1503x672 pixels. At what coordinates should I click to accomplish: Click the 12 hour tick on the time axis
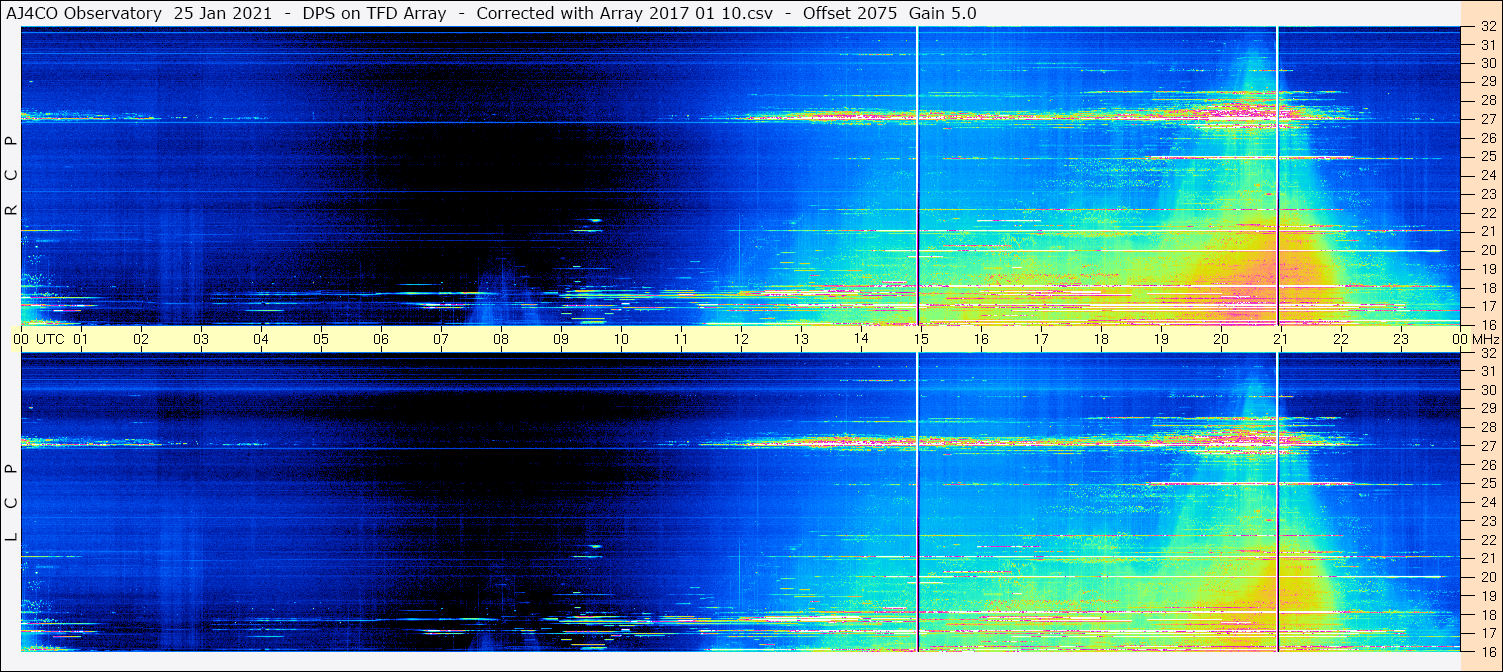741,339
